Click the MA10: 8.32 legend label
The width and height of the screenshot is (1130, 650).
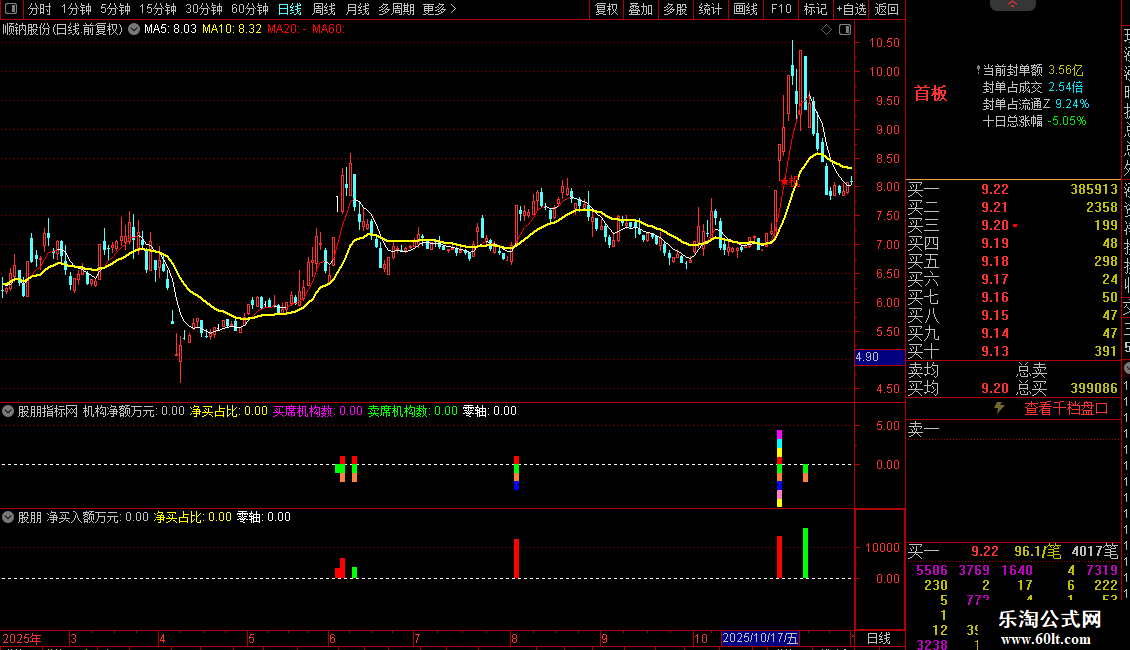(231, 29)
